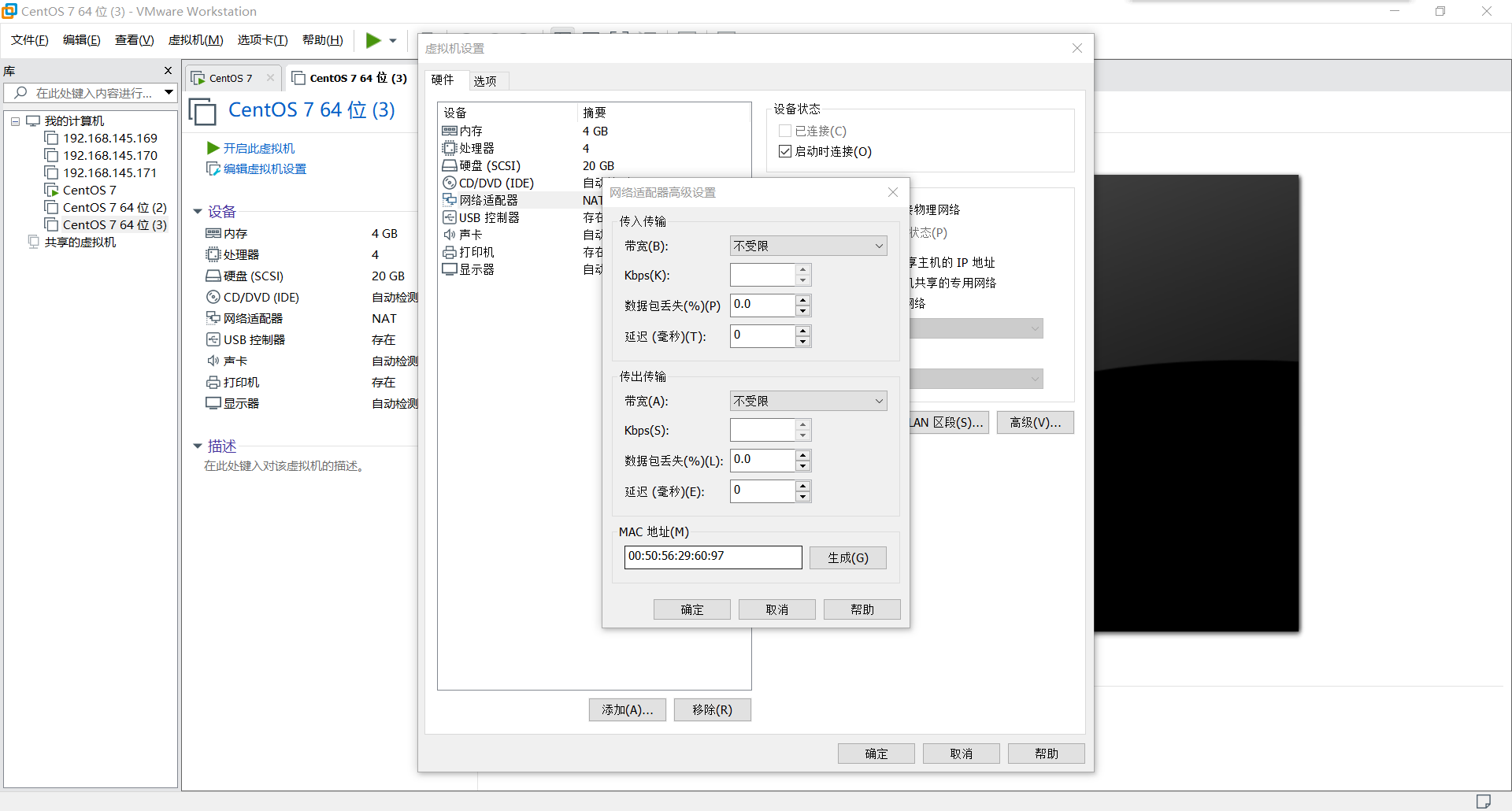Viewport: 1512px width, 811px height.
Task: Click the USB 控制器 icon in VM summary
Action: 213,339
